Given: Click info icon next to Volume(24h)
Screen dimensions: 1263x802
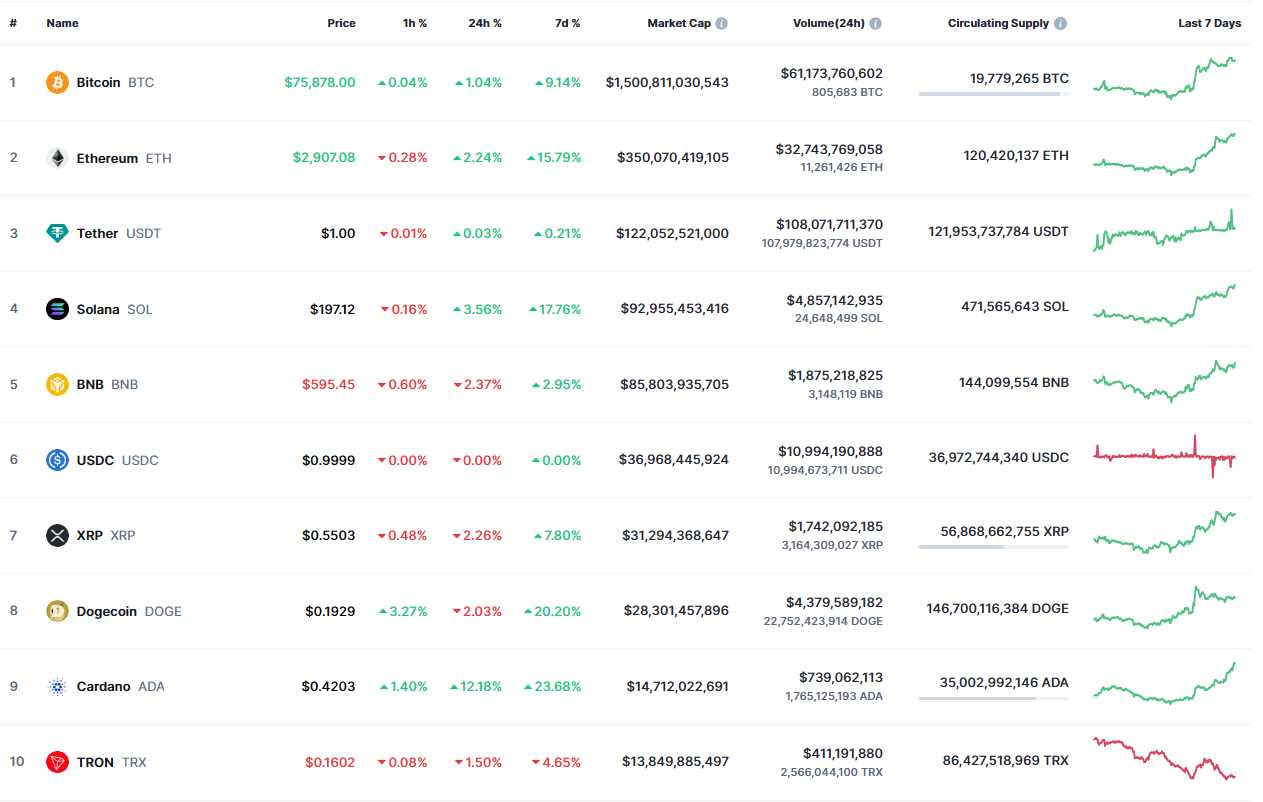Looking at the screenshot, I should (876, 23).
